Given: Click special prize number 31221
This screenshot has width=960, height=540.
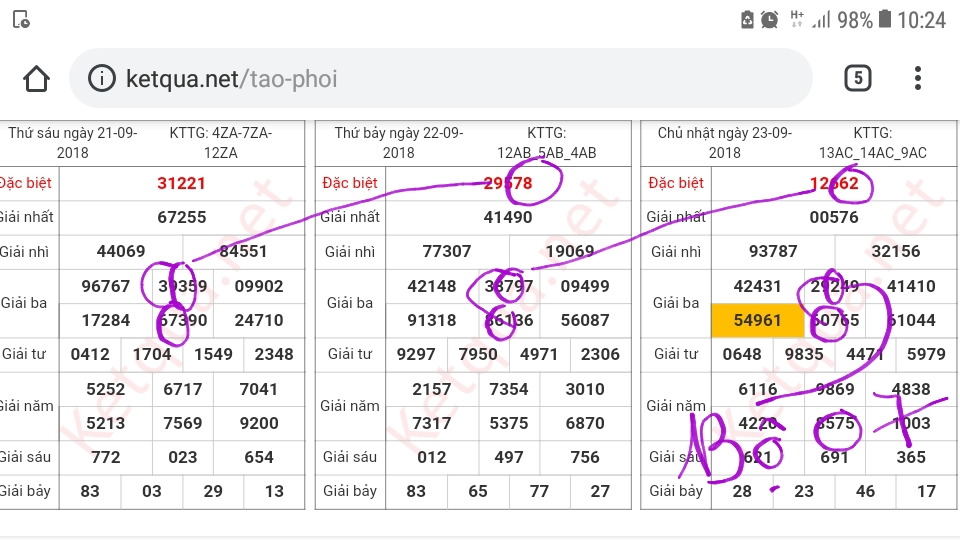Looking at the screenshot, I should pos(181,183).
